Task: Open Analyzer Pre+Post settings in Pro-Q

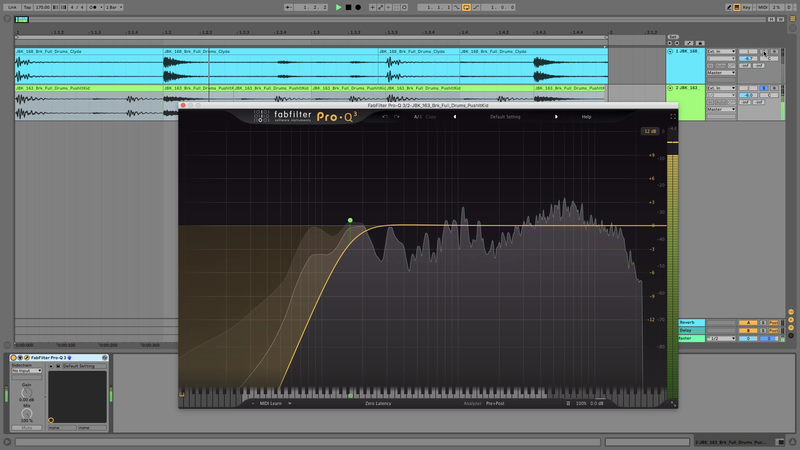Action: pos(495,404)
